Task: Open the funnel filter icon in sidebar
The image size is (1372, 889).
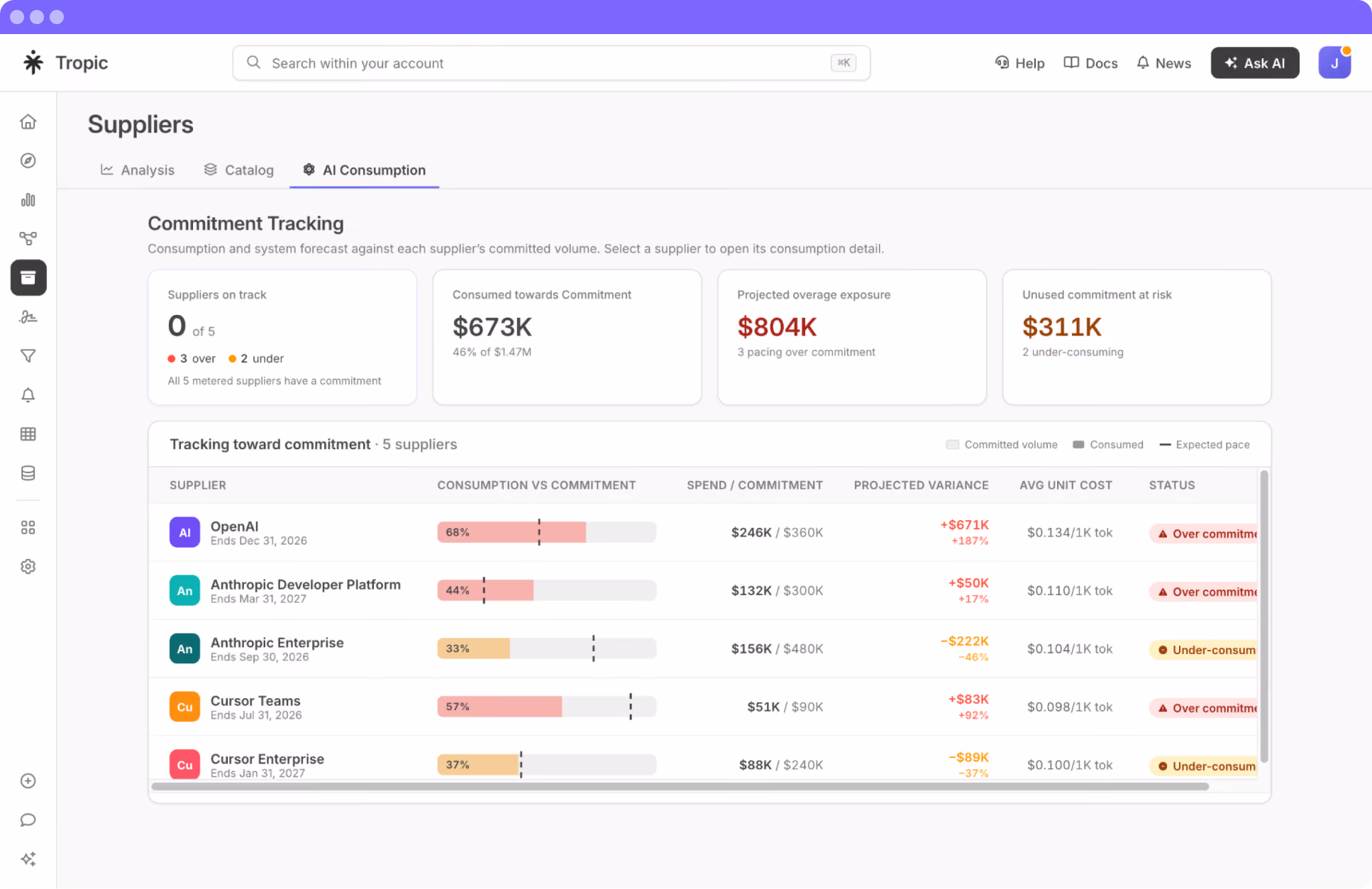Action: [28, 356]
